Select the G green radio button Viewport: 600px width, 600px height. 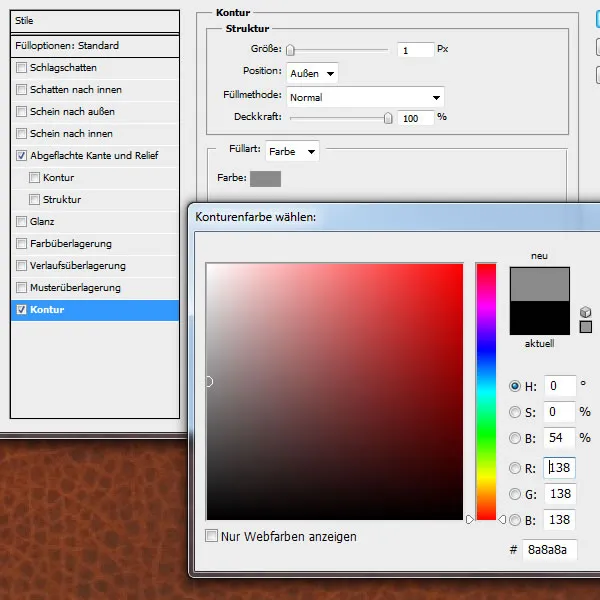pos(515,494)
